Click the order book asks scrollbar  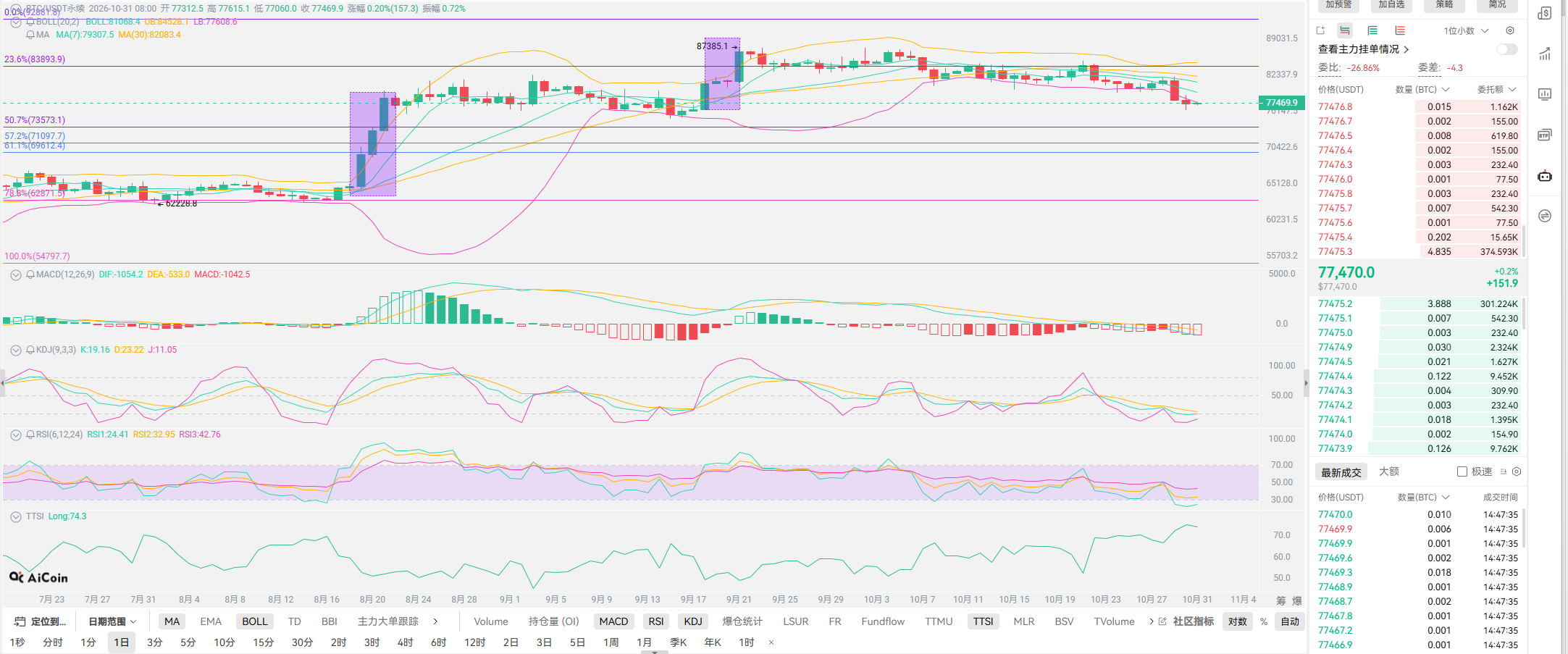coord(1524,241)
